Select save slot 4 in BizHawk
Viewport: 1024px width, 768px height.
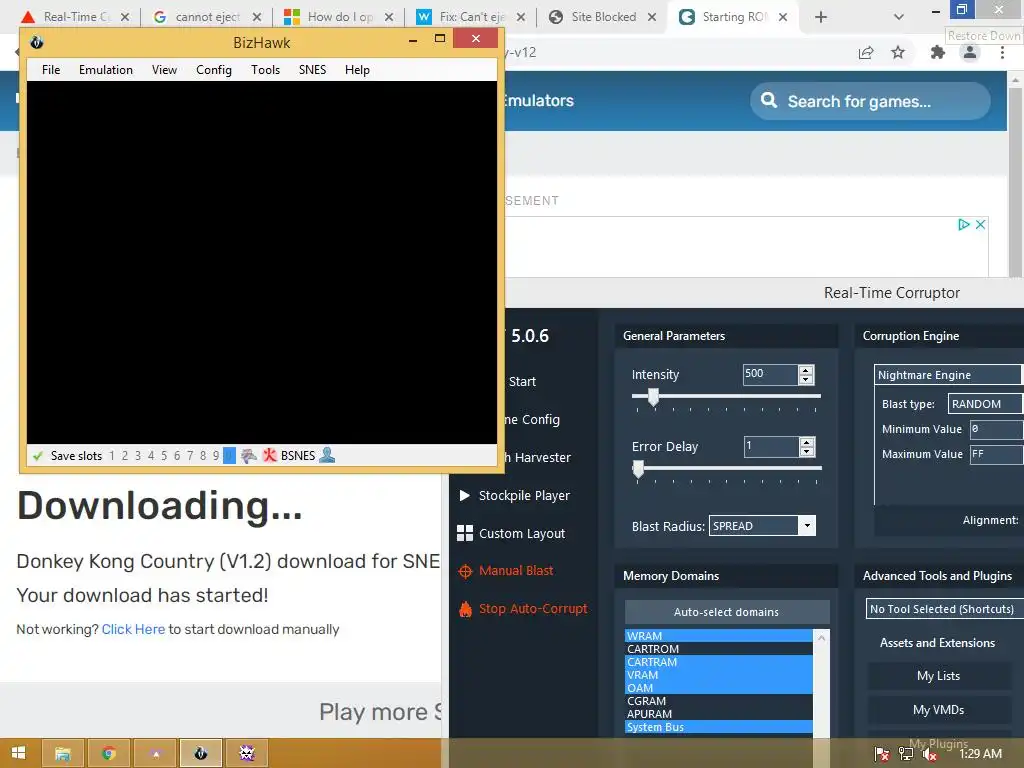point(151,456)
